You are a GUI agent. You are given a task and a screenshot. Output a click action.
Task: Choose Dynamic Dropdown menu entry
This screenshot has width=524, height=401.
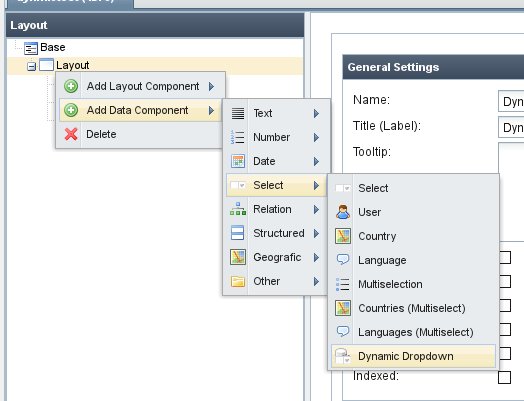click(x=413, y=356)
